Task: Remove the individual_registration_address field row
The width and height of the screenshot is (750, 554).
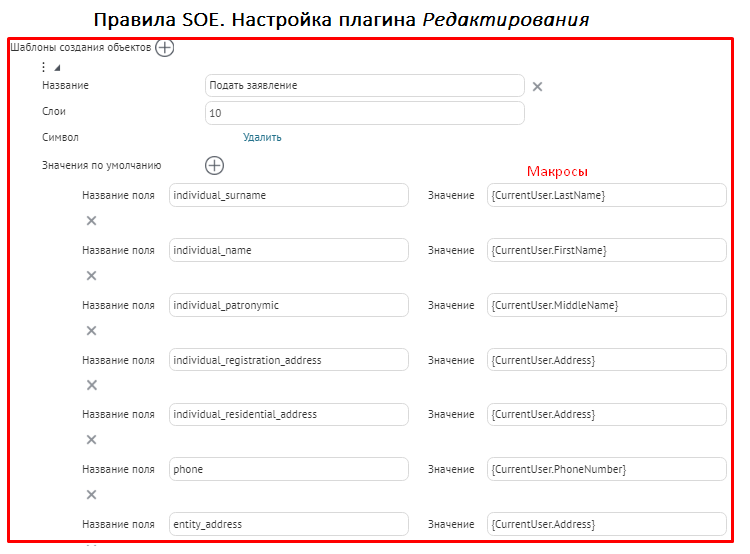Action: pyautogui.click(x=91, y=385)
